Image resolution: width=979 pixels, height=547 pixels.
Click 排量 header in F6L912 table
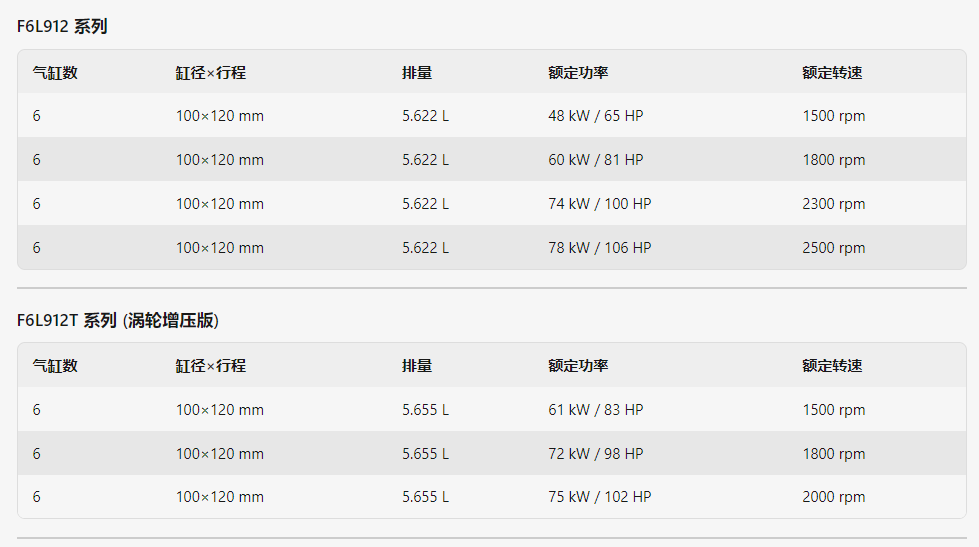pyautogui.click(x=416, y=72)
